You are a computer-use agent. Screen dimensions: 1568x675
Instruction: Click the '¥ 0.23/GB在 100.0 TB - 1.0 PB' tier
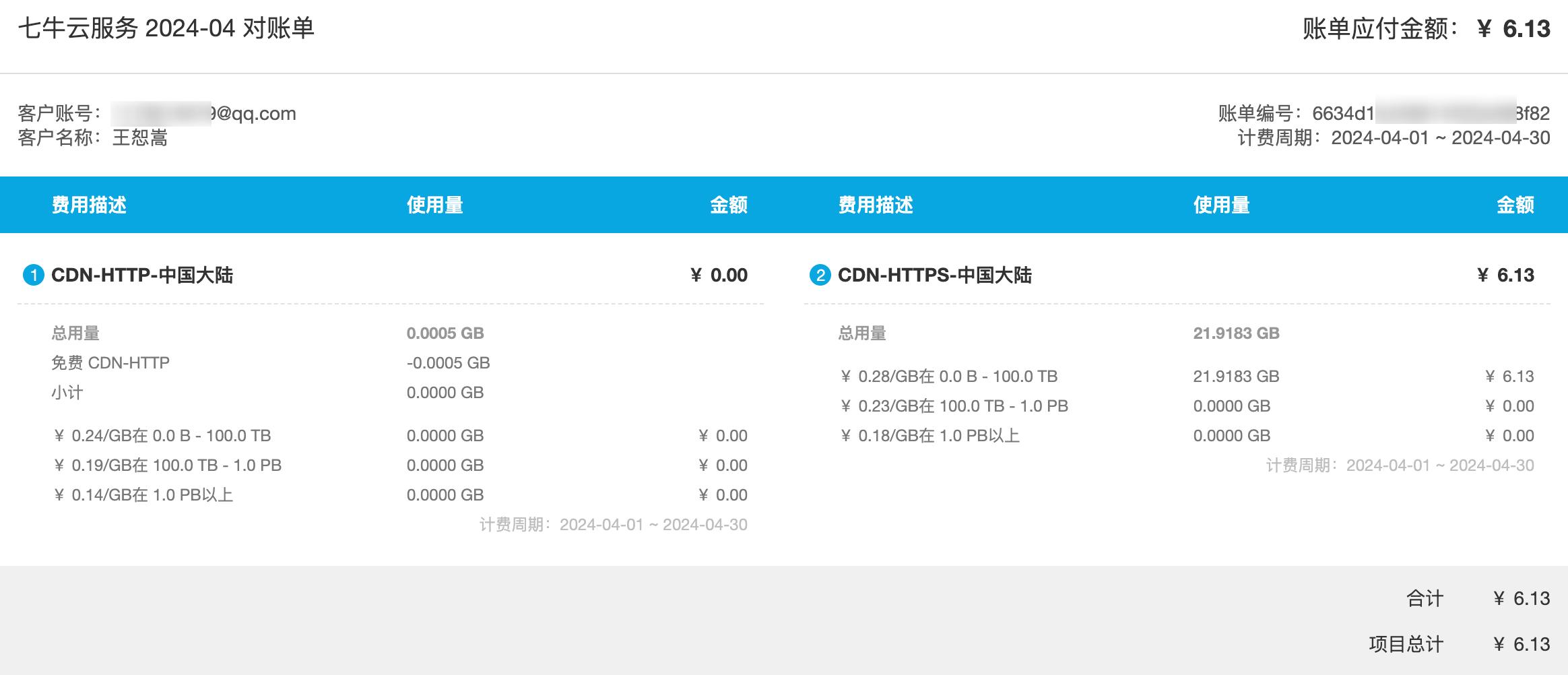954,406
